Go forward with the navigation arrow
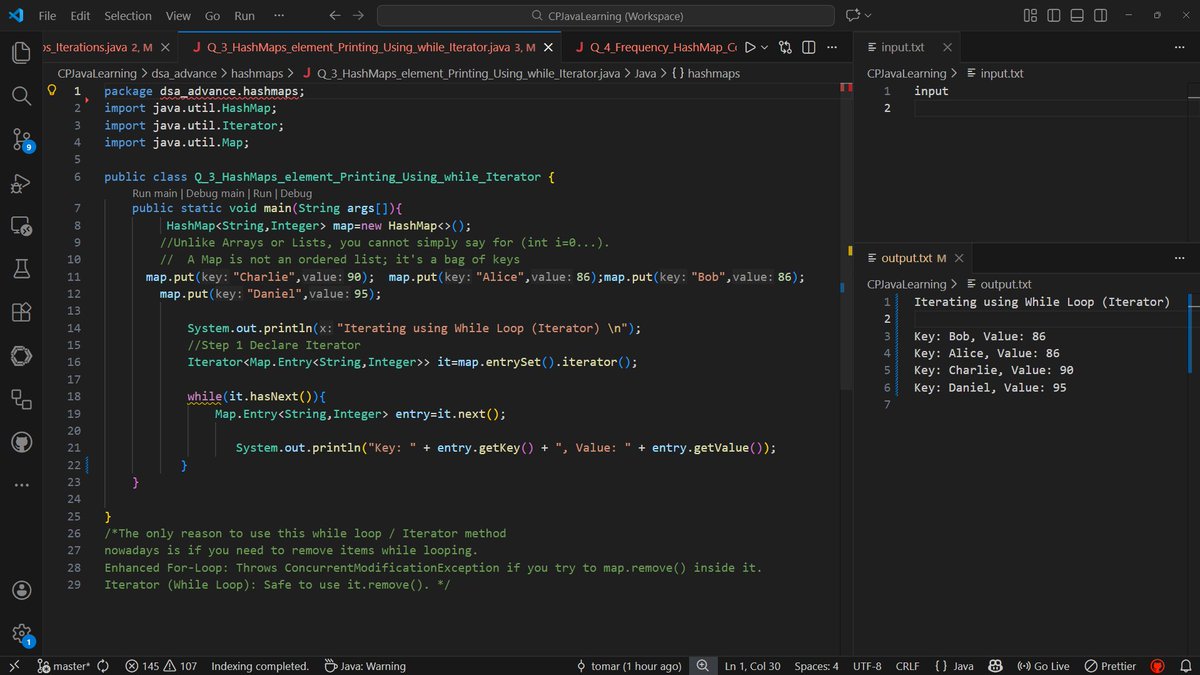 click(x=358, y=16)
